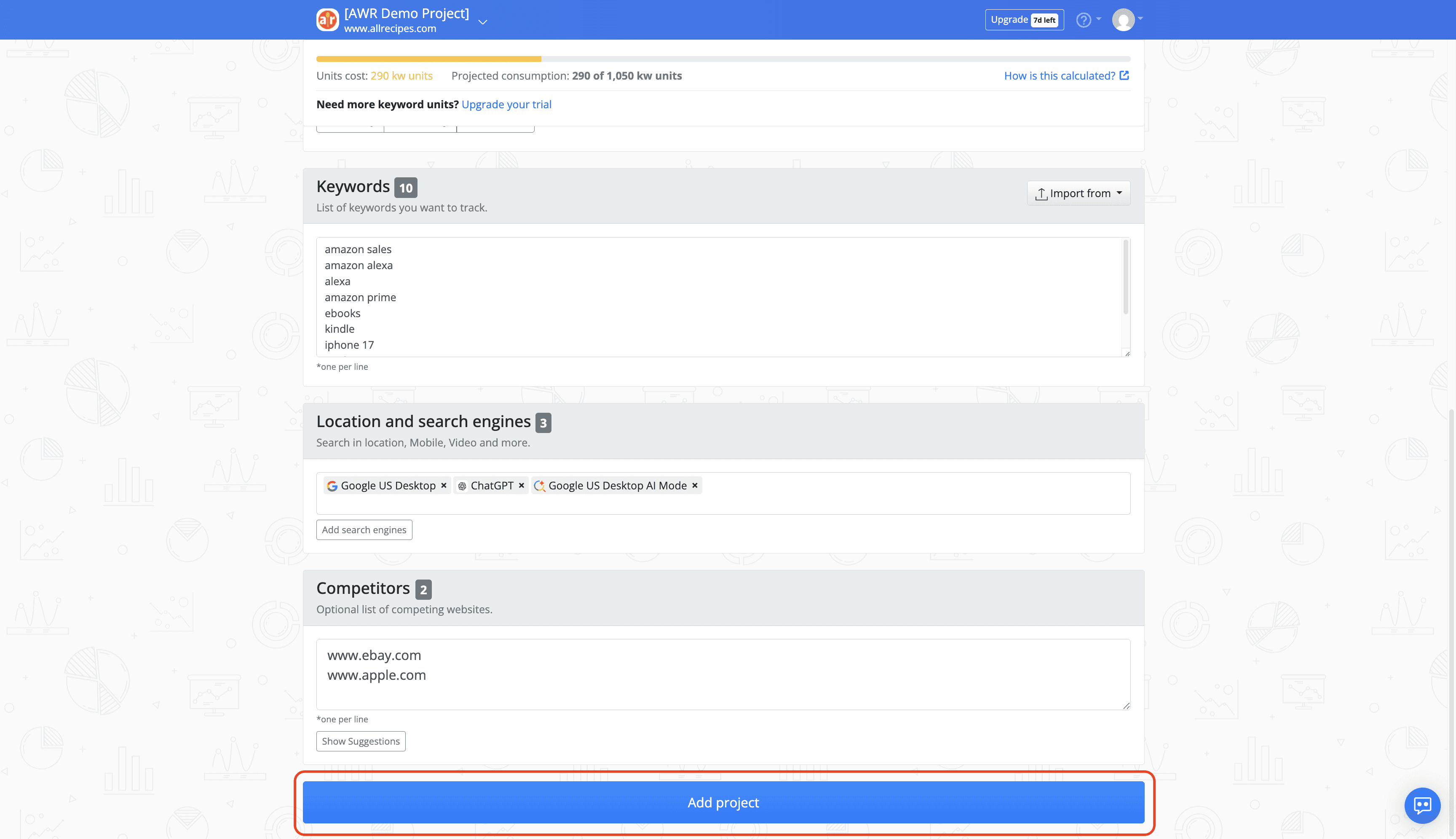The width and height of the screenshot is (1456, 839).
Task: Click inside the competitors text area
Action: [x=723, y=674]
